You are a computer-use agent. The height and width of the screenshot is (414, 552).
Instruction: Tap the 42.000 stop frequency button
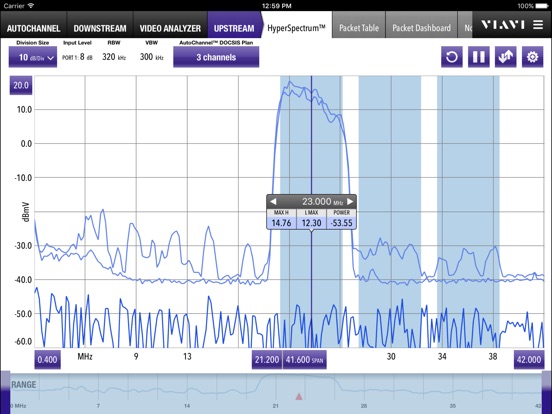(529, 359)
